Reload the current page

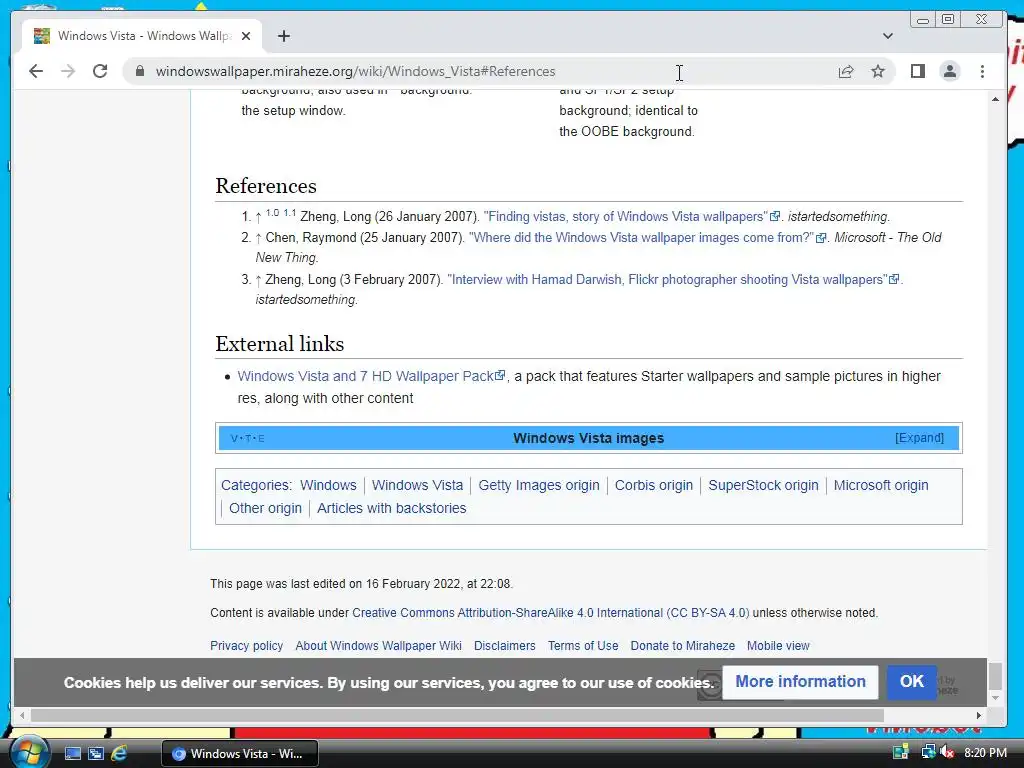click(x=100, y=71)
